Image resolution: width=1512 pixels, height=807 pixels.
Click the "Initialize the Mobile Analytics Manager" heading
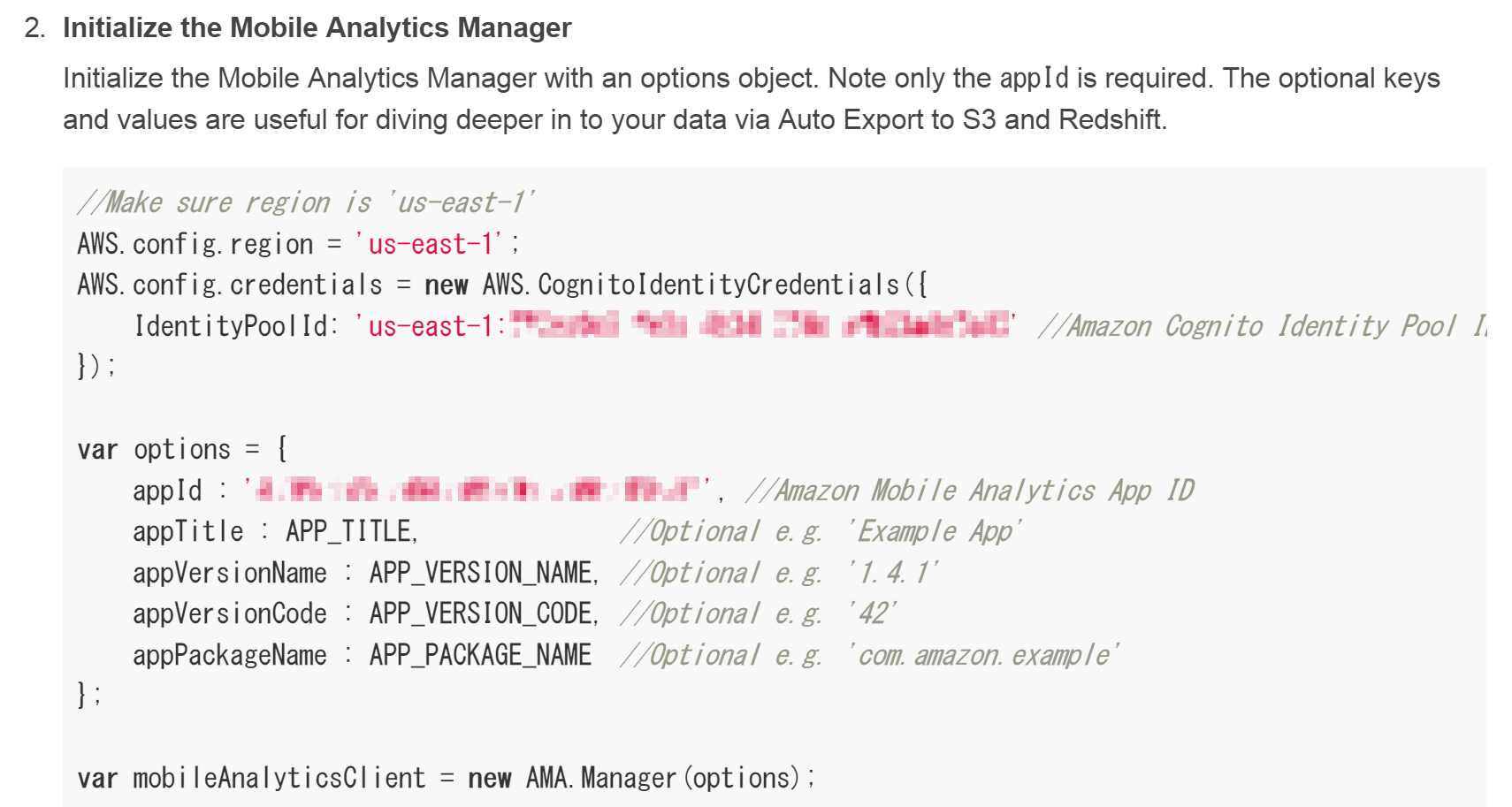(317, 27)
